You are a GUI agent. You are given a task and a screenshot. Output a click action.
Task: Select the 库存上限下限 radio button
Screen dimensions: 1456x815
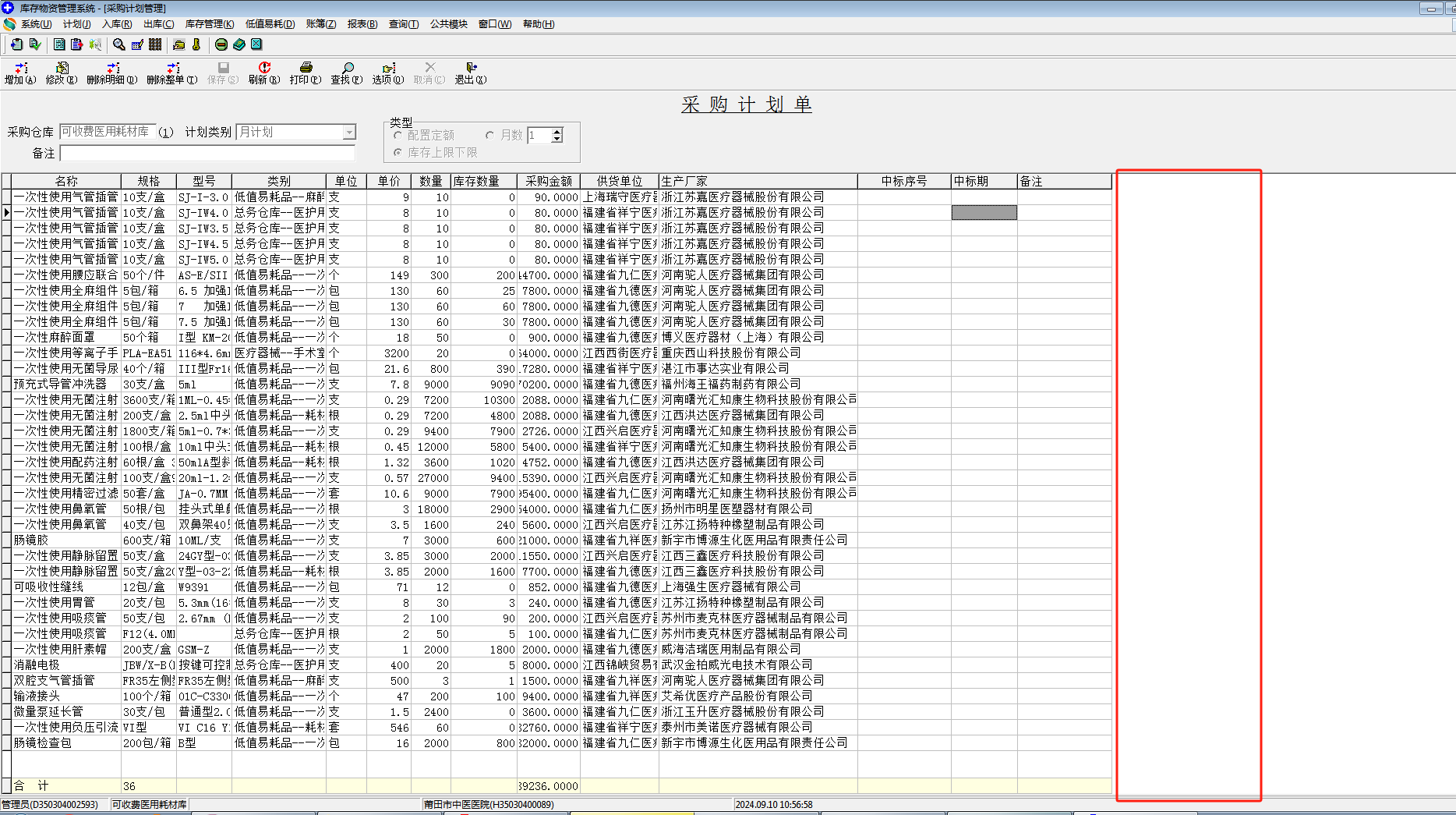[398, 153]
